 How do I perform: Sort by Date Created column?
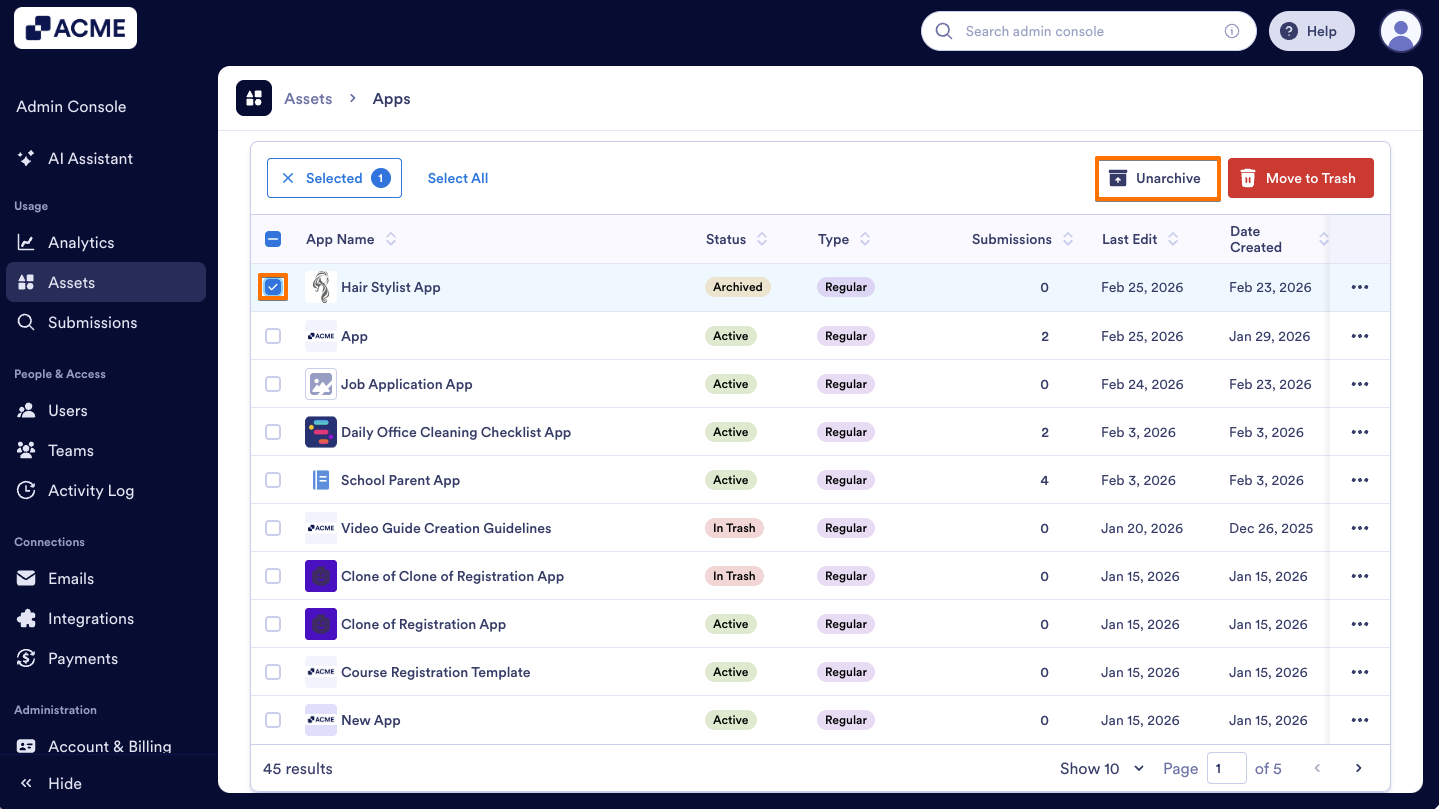coord(1323,239)
